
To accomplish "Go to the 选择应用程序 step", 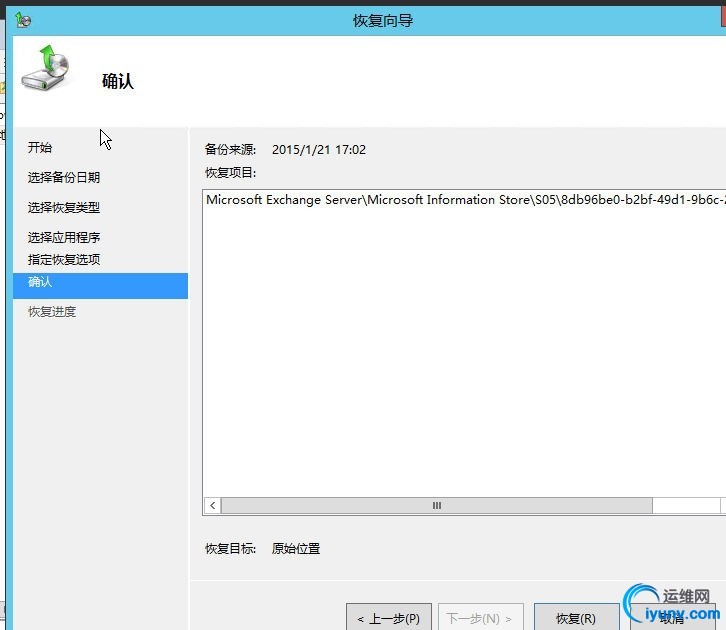I will (64, 237).
